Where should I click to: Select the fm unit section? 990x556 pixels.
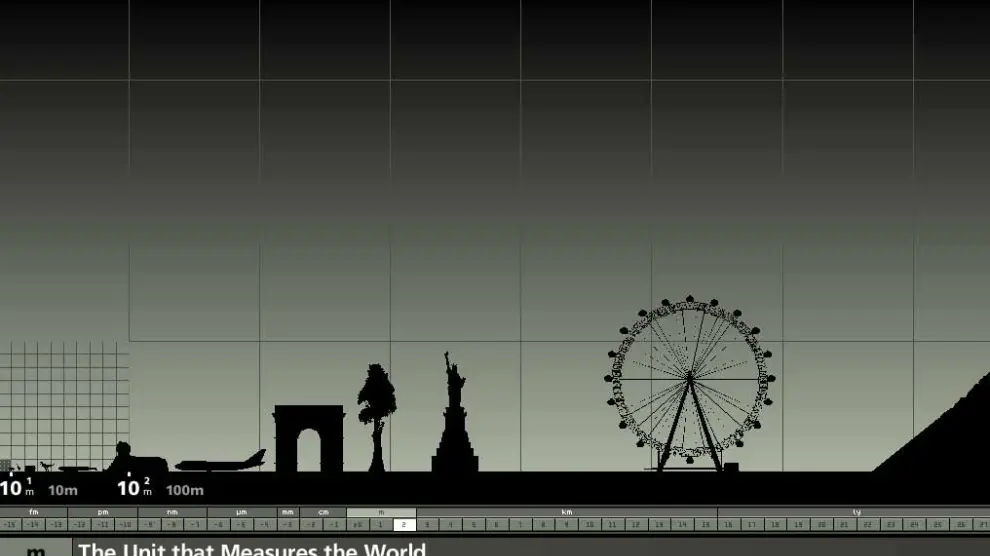34,512
